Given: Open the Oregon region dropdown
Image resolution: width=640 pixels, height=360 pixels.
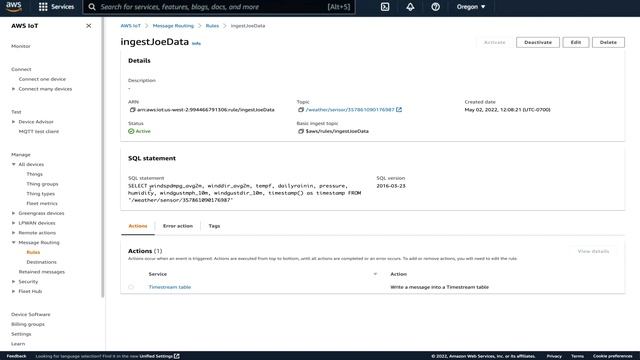Looking at the screenshot, I should point(471,7).
